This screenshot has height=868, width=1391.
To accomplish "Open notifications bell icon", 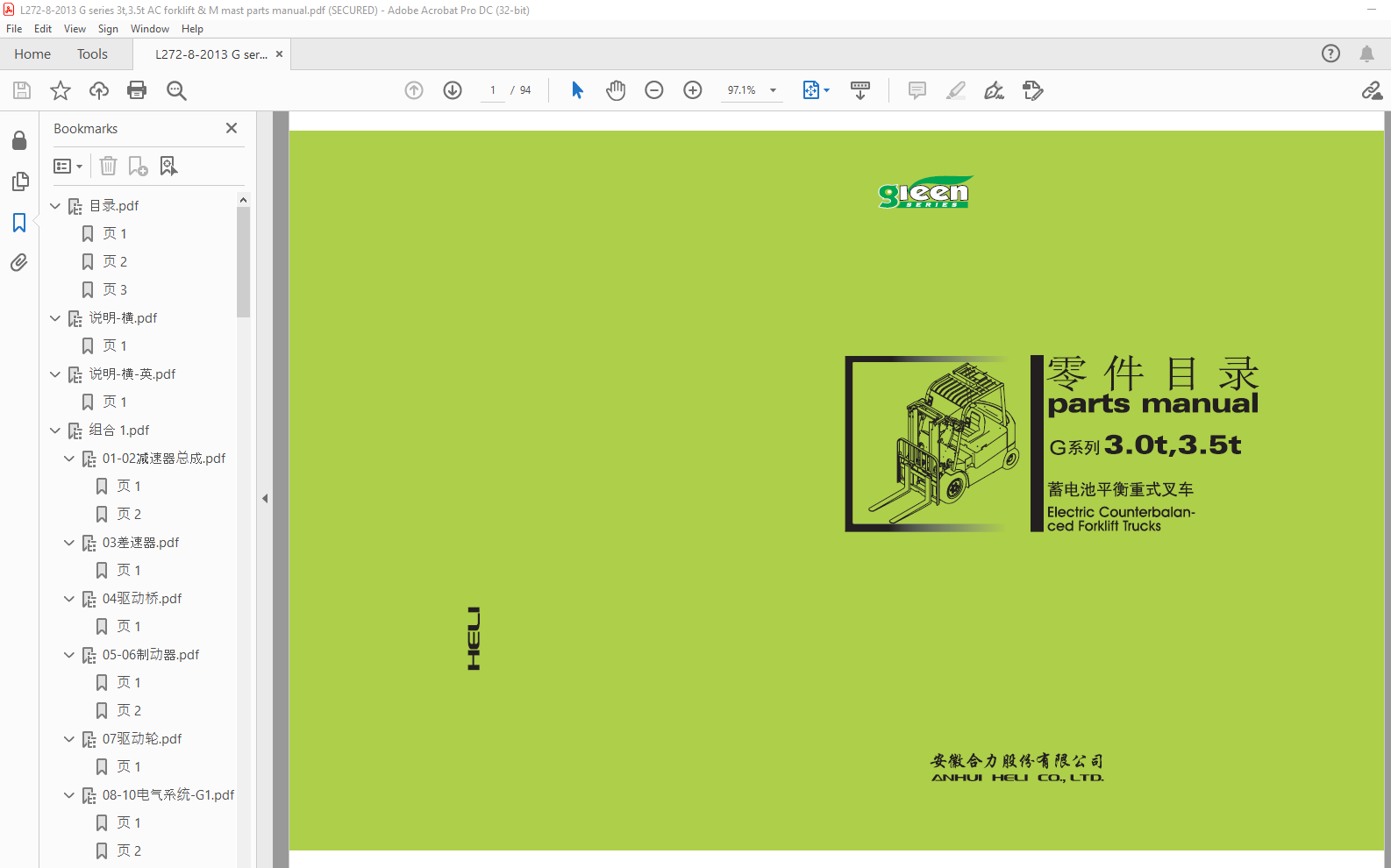I will pos(1366,53).
